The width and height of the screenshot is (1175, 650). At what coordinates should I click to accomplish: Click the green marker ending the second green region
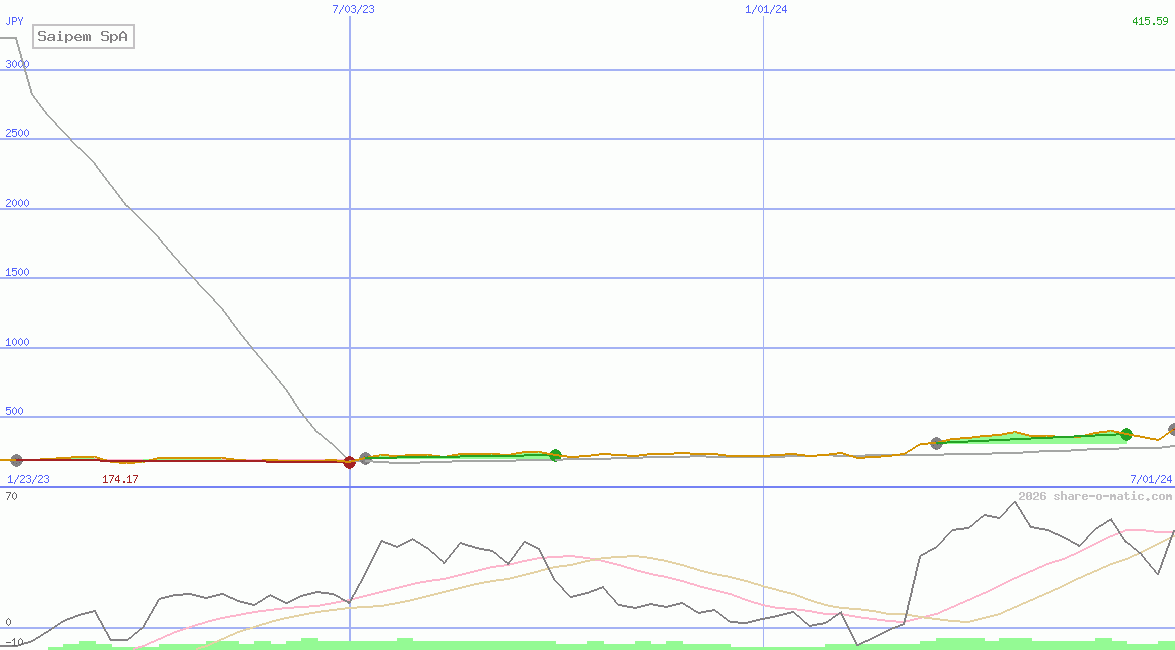pos(1126,434)
